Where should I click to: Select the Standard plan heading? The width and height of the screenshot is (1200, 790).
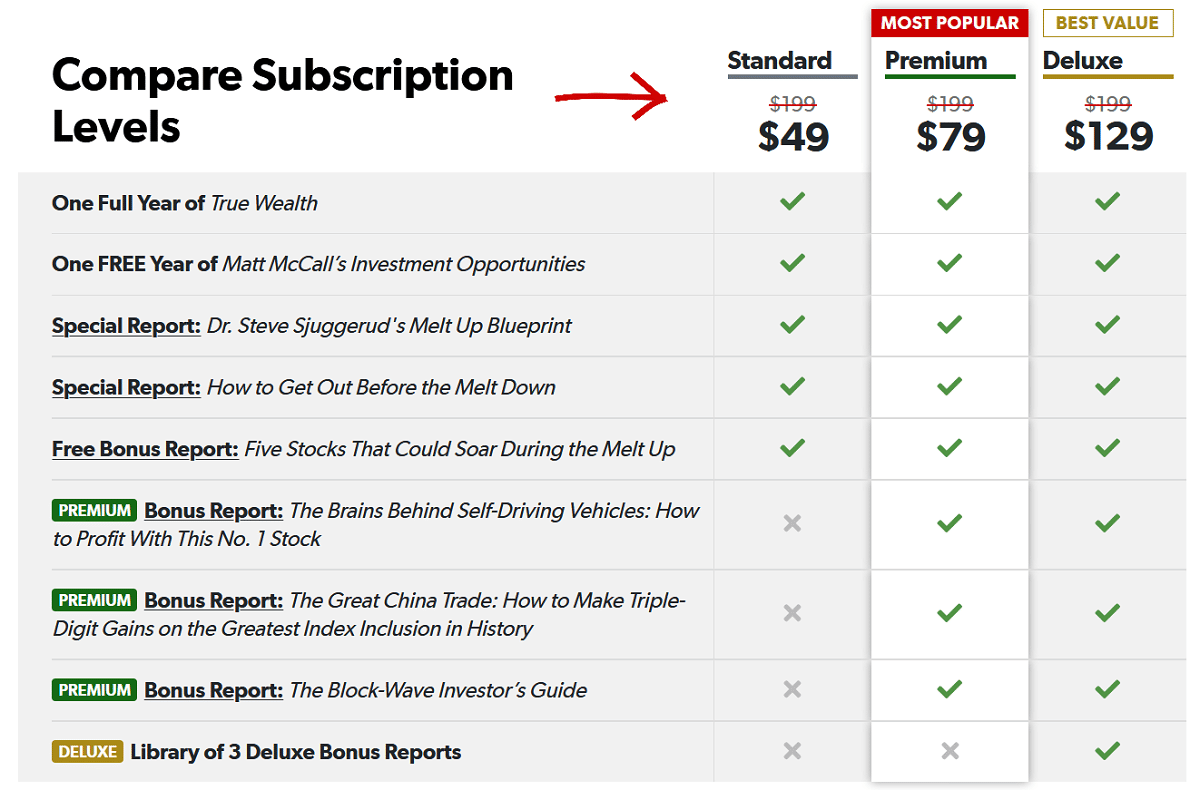[x=780, y=60]
